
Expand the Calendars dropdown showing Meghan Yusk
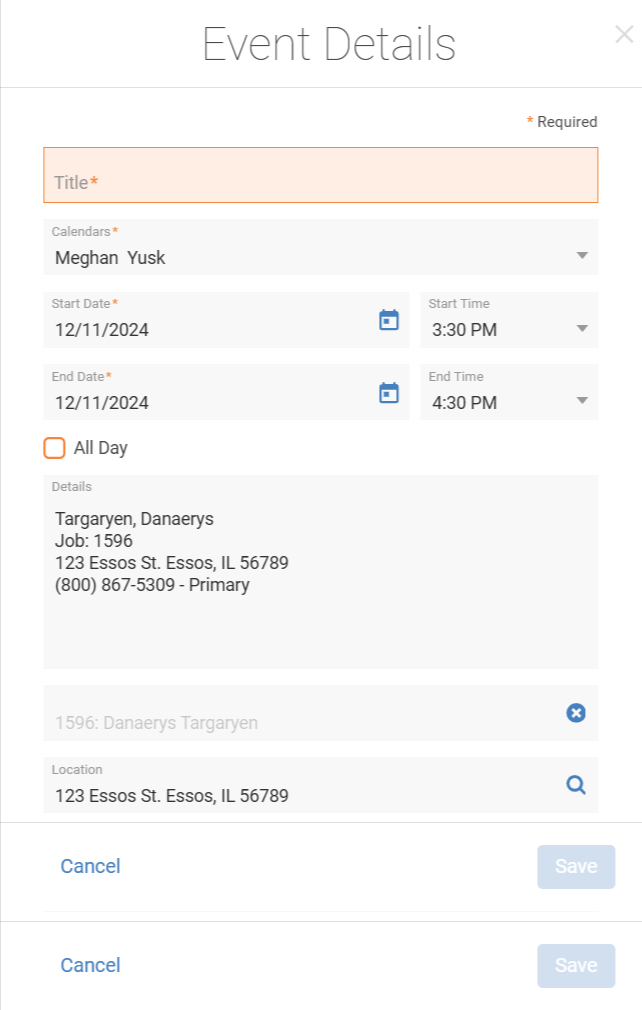point(321,247)
